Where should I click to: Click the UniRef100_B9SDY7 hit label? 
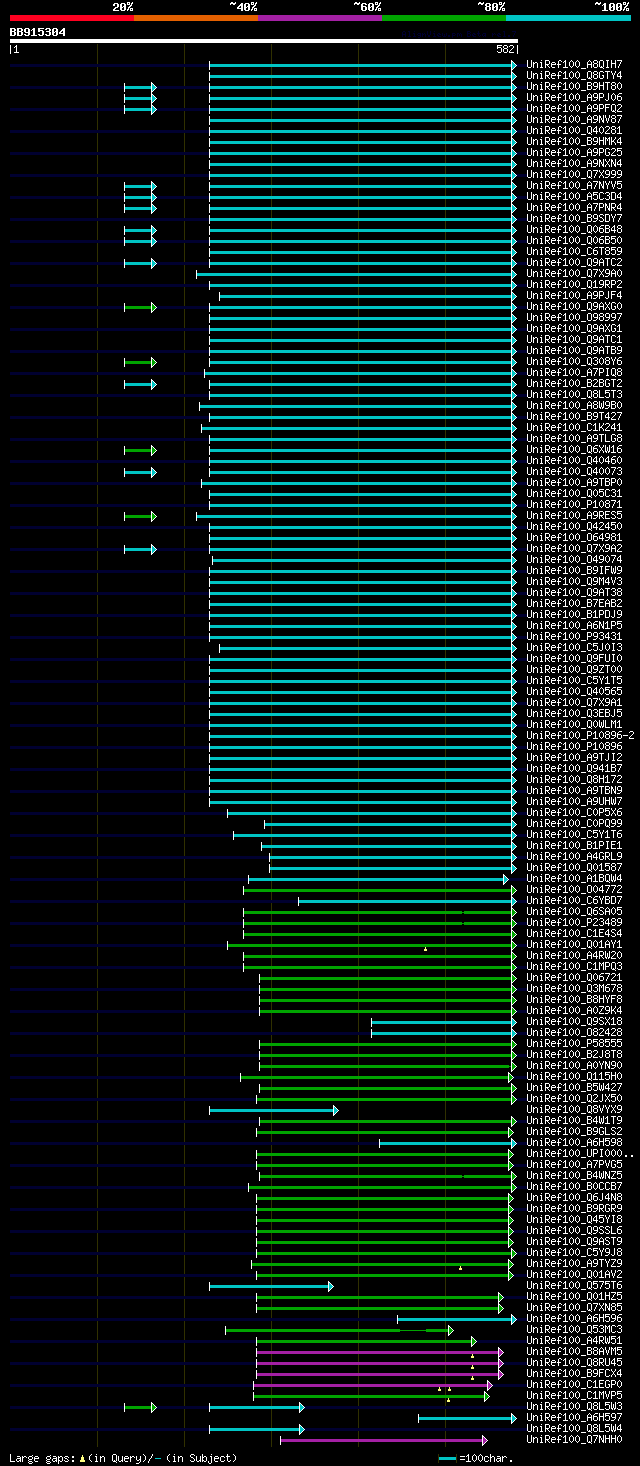pos(574,218)
